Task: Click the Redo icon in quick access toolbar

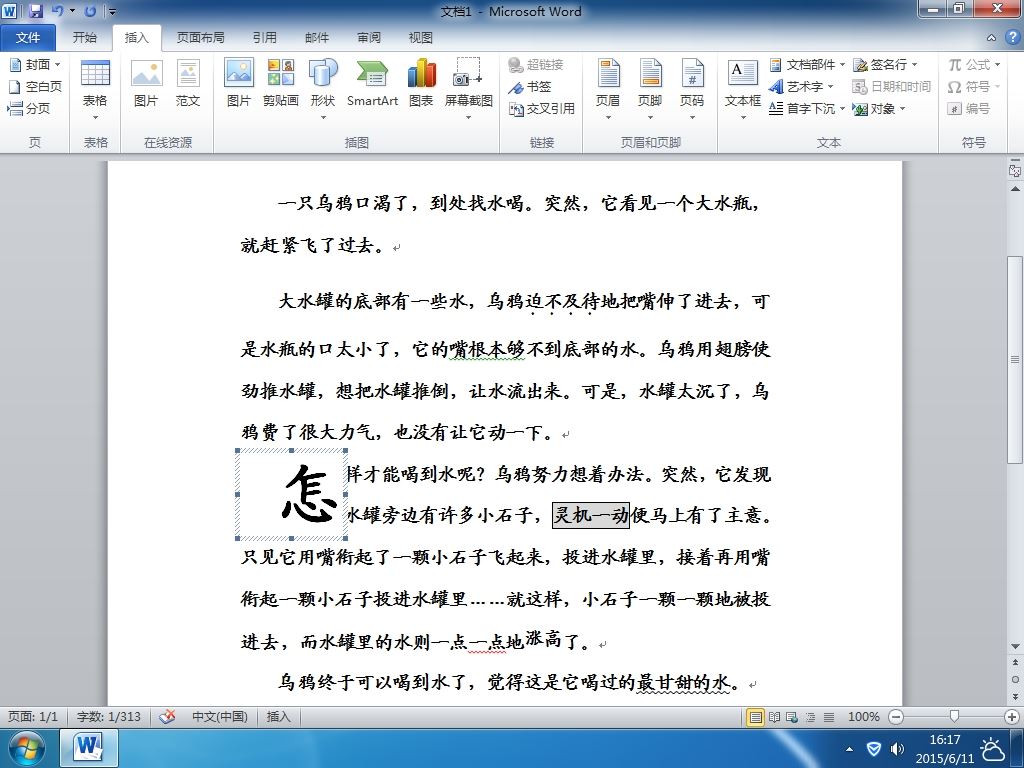Action: click(90, 11)
